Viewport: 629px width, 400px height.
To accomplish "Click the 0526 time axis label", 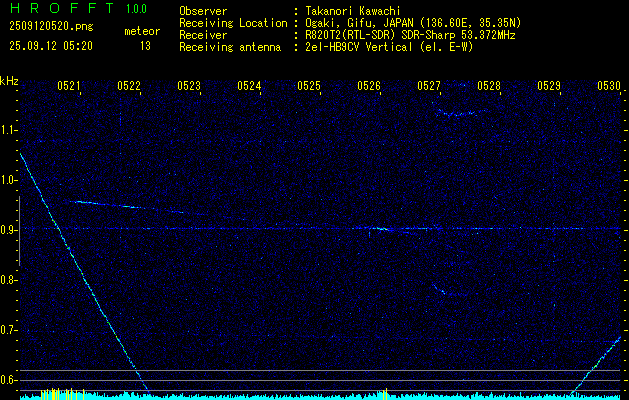I will click(369, 86).
